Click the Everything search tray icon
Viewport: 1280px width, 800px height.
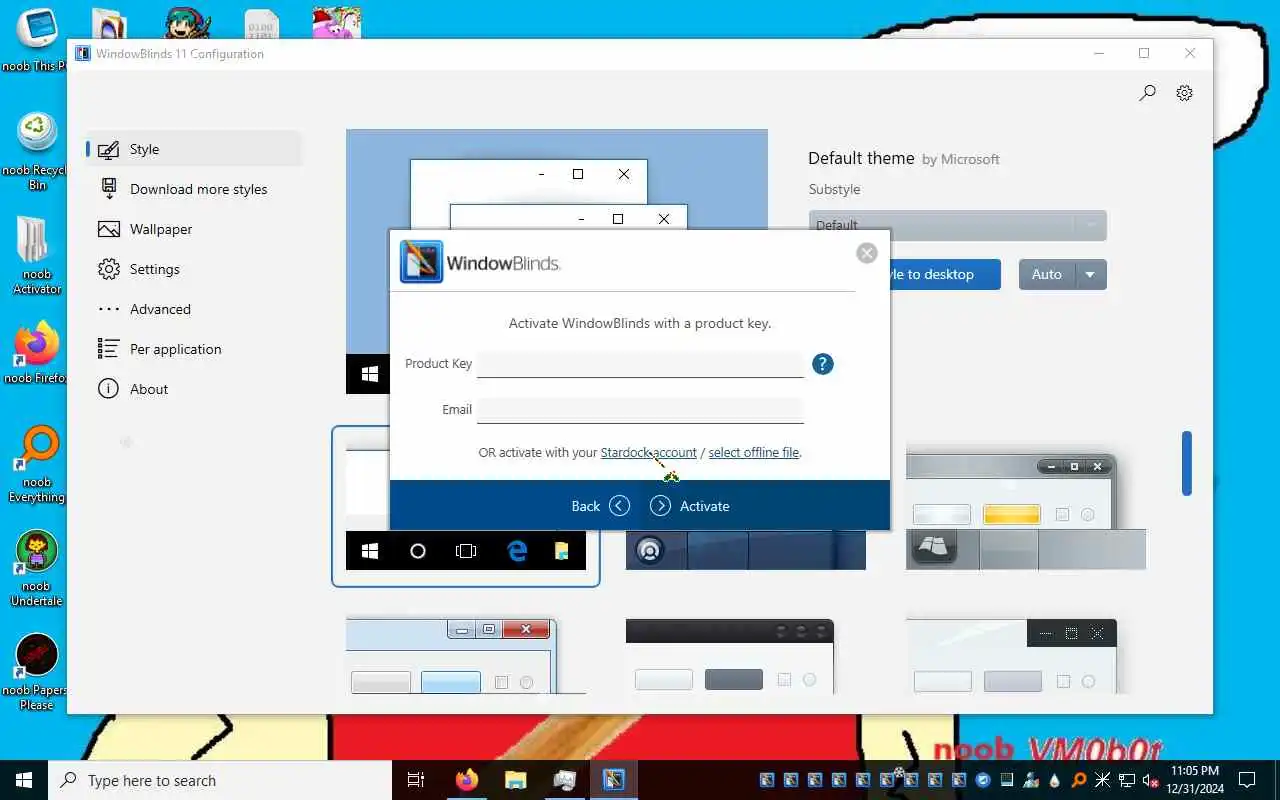tap(1078, 780)
